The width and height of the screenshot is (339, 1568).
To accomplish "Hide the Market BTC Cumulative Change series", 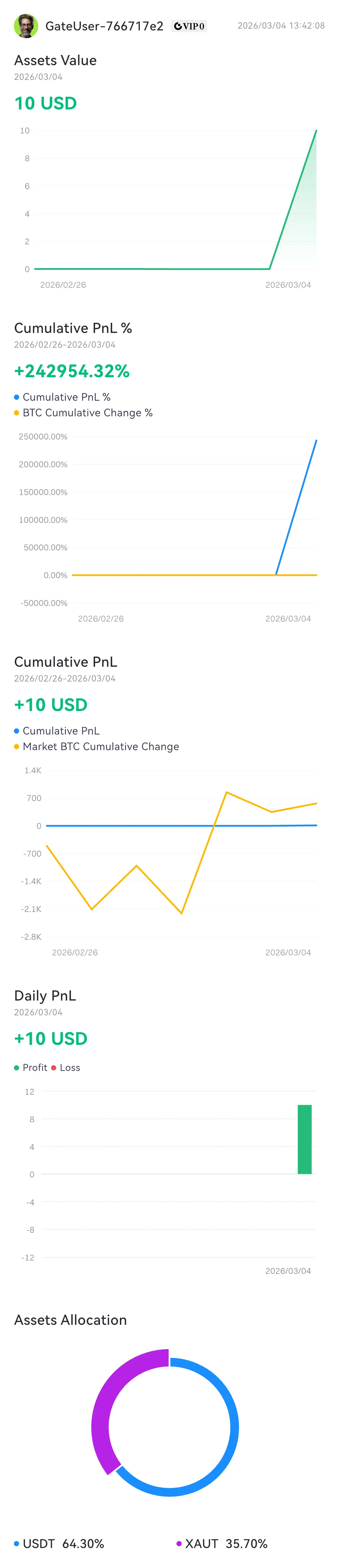I will 101,746.
